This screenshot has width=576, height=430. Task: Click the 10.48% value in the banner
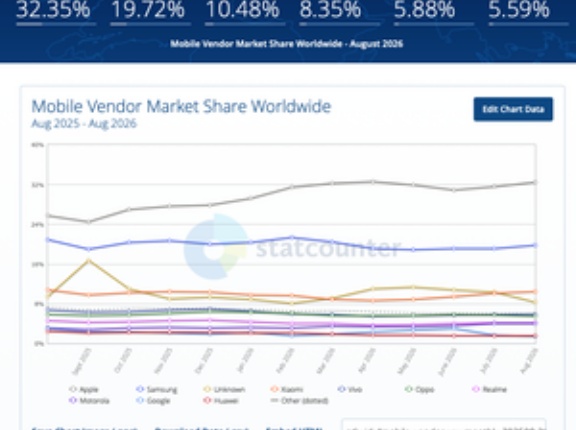pyautogui.click(x=242, y=9)
